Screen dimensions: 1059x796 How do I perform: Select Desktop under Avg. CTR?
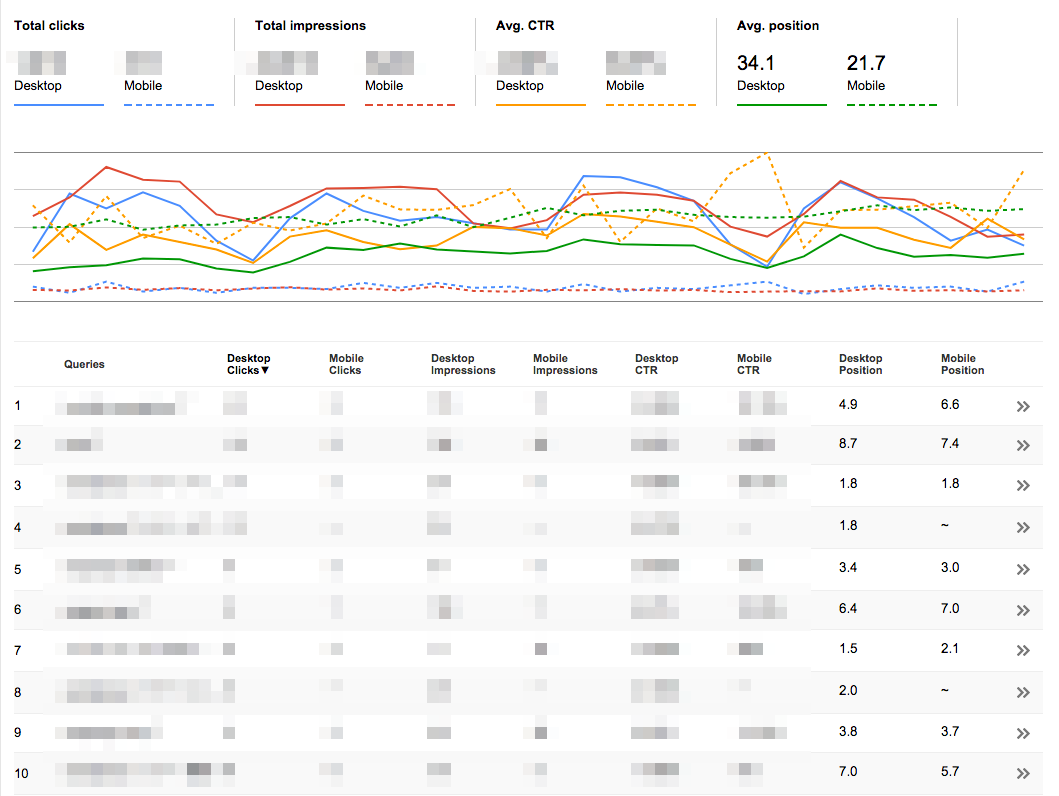(520, 86)
